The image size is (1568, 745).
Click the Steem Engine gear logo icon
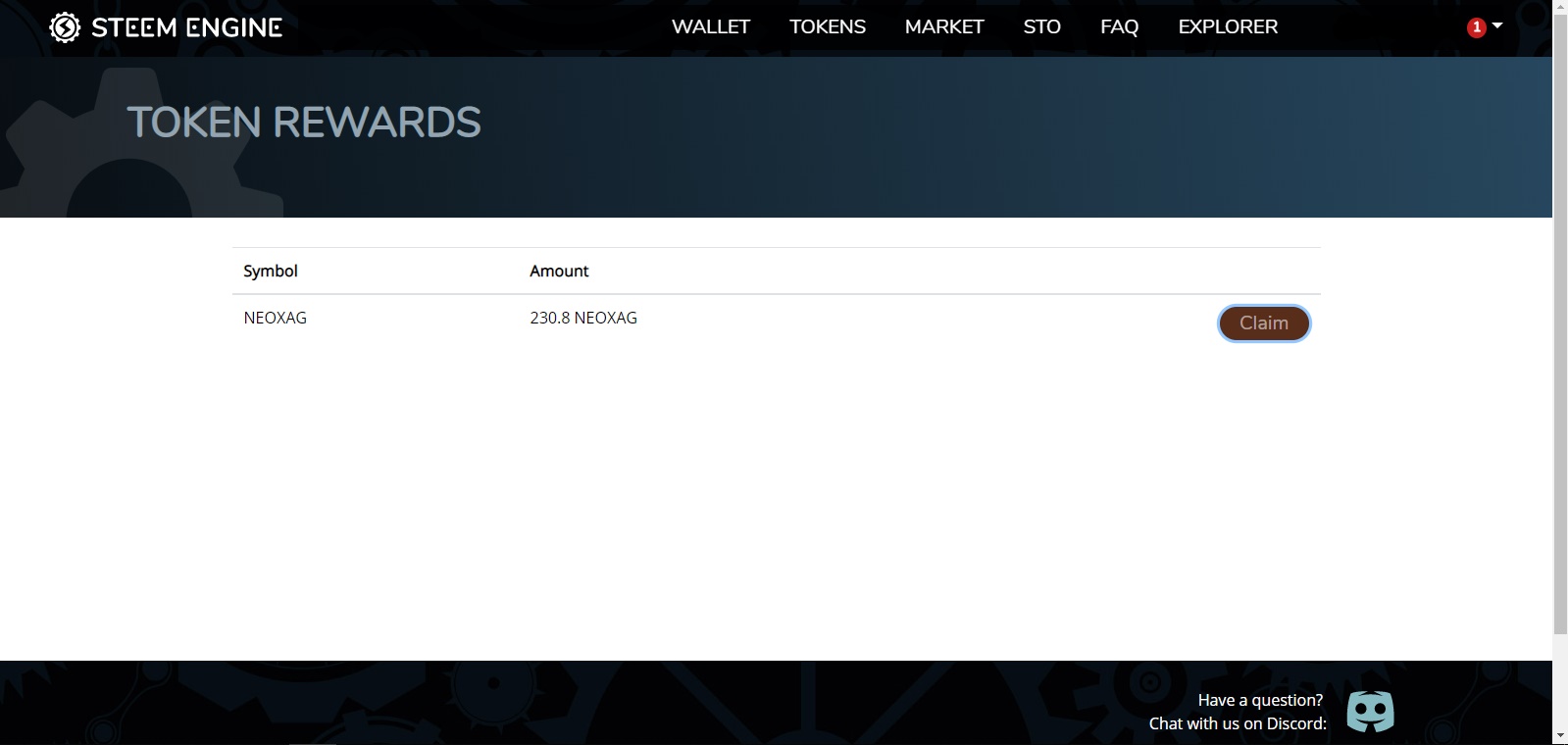pyautogui.click(x=65, y=27)
